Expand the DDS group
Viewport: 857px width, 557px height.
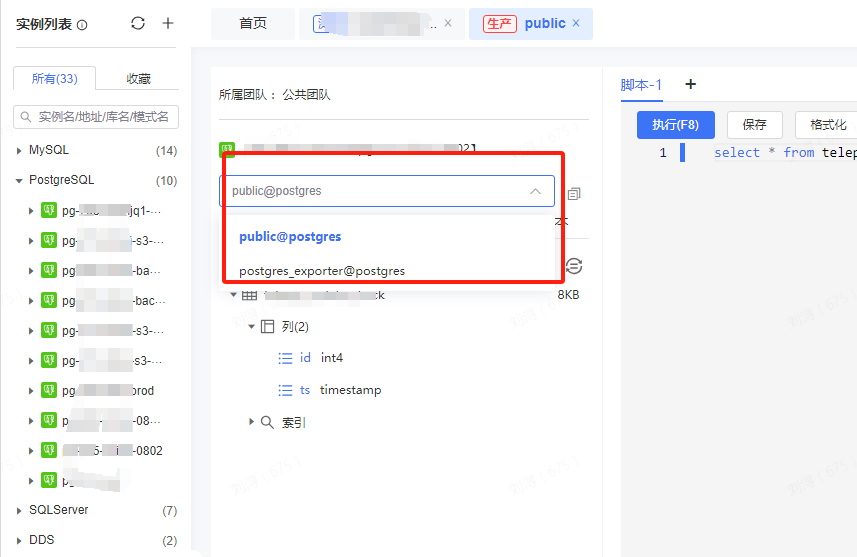click(x=19, y=541)
